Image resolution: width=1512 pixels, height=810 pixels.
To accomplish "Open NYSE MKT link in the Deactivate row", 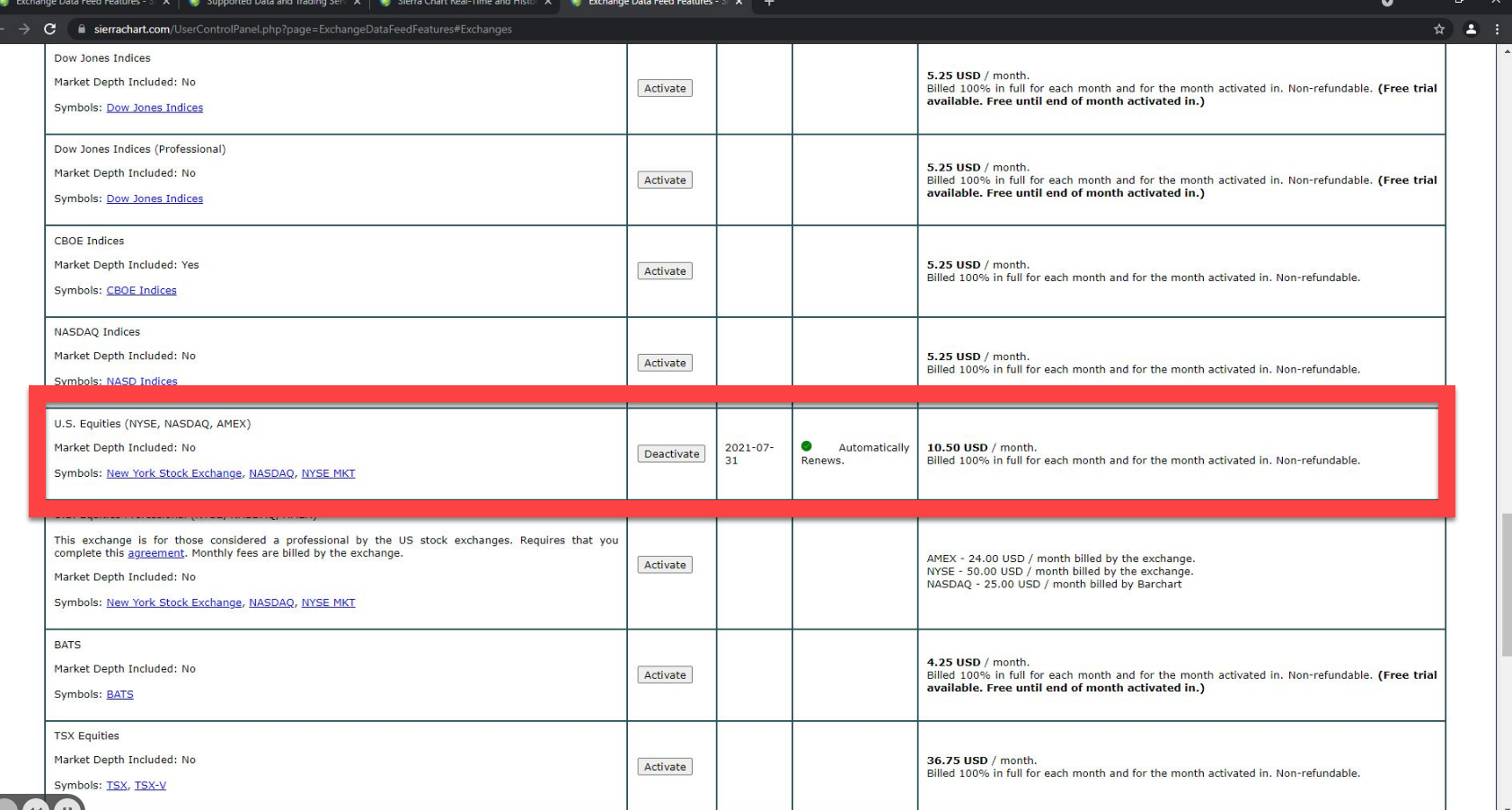I will [328, 473].
